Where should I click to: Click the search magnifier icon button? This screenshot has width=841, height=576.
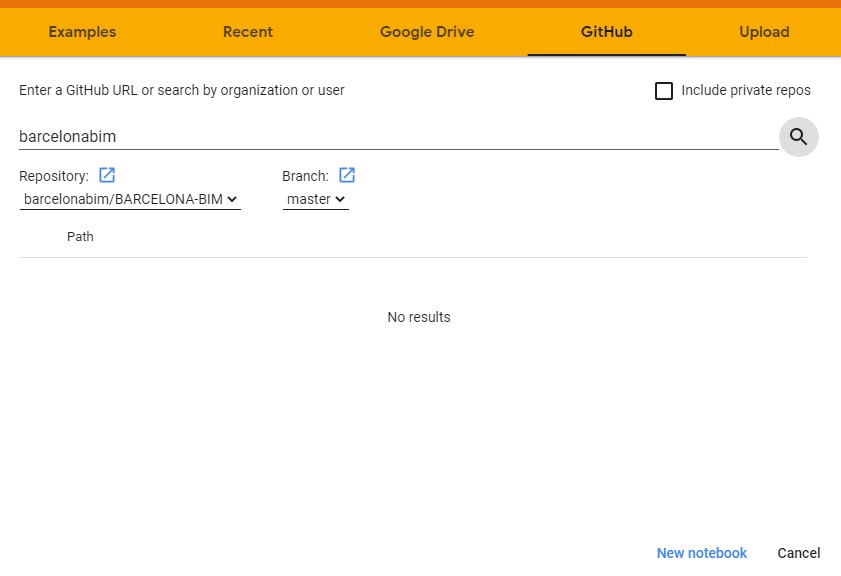point(798,137)
